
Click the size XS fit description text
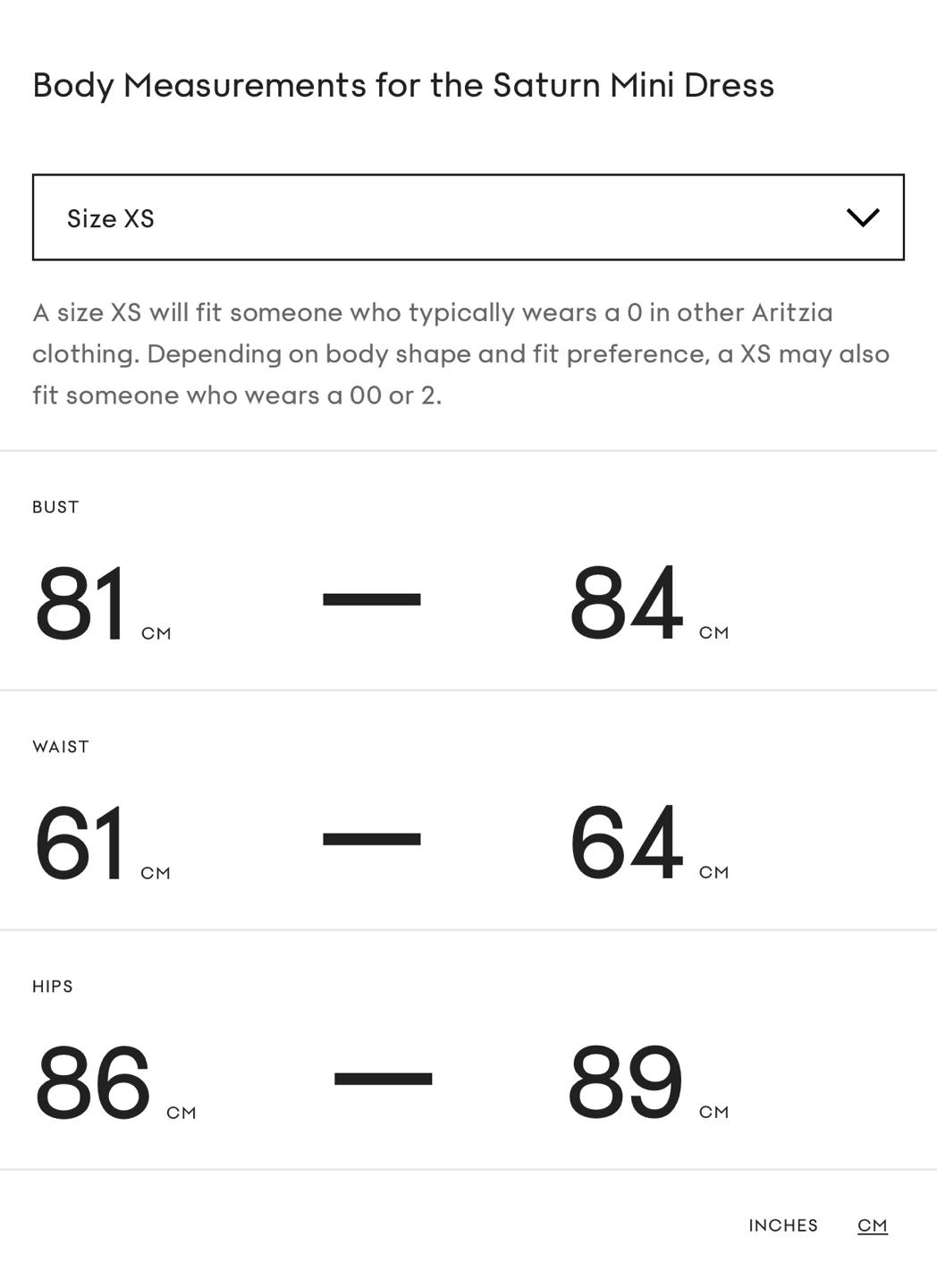pos(460,353)
